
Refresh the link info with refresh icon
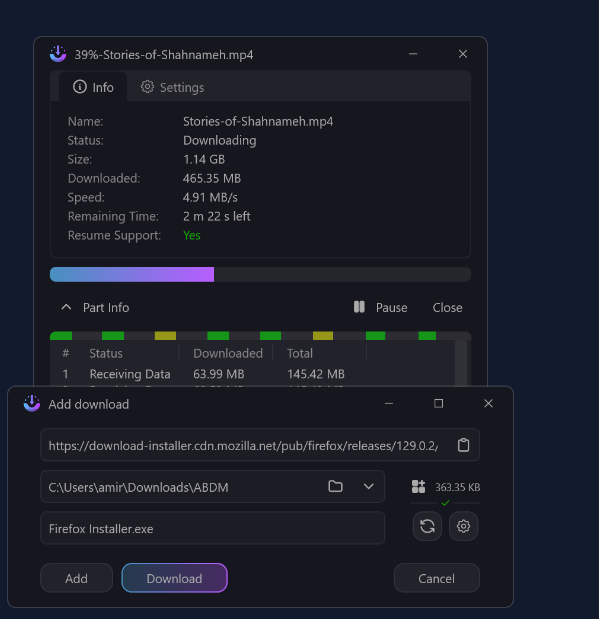pos(427,526)
